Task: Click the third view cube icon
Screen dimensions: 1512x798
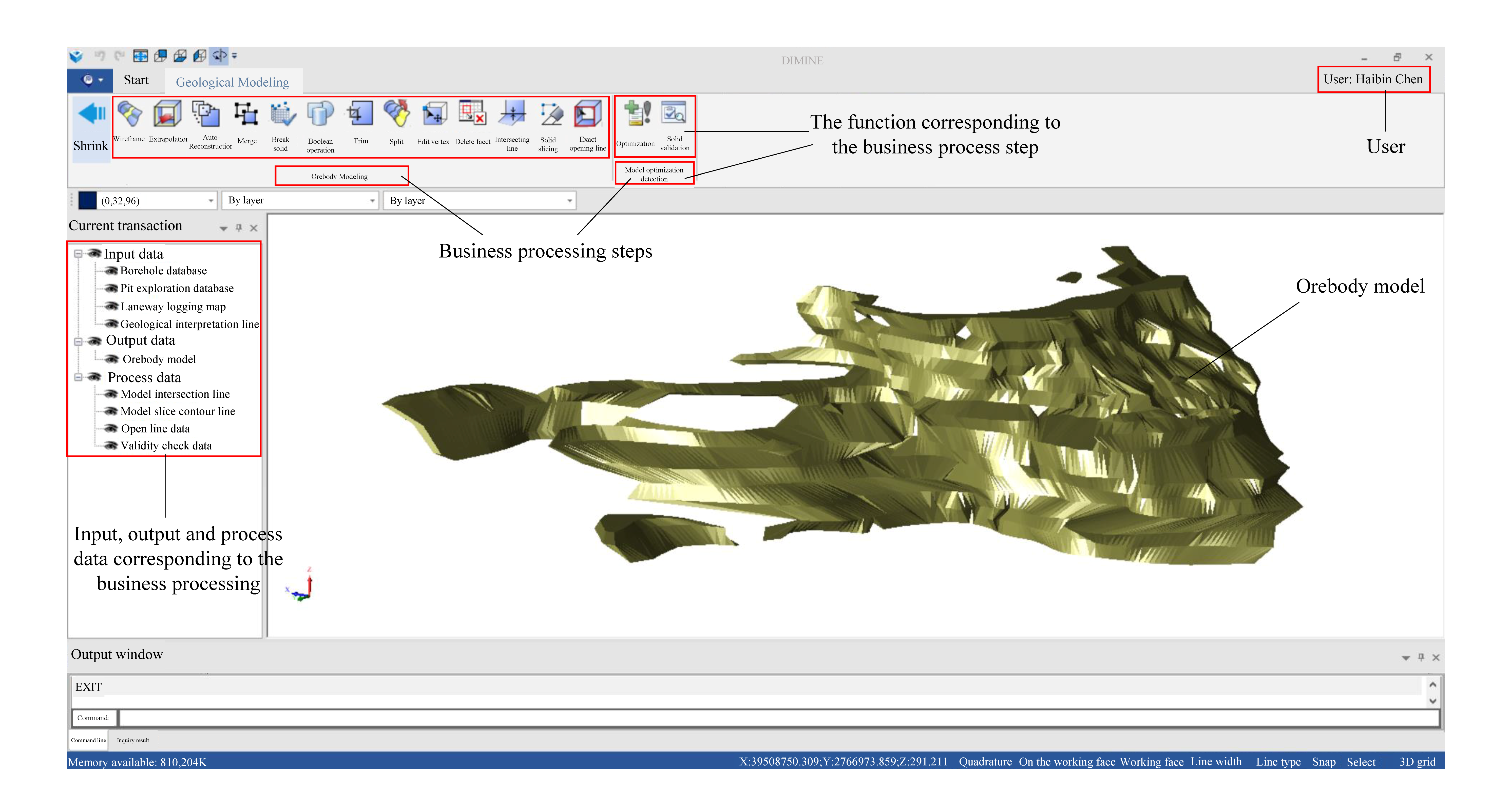Action: point(180,56)
